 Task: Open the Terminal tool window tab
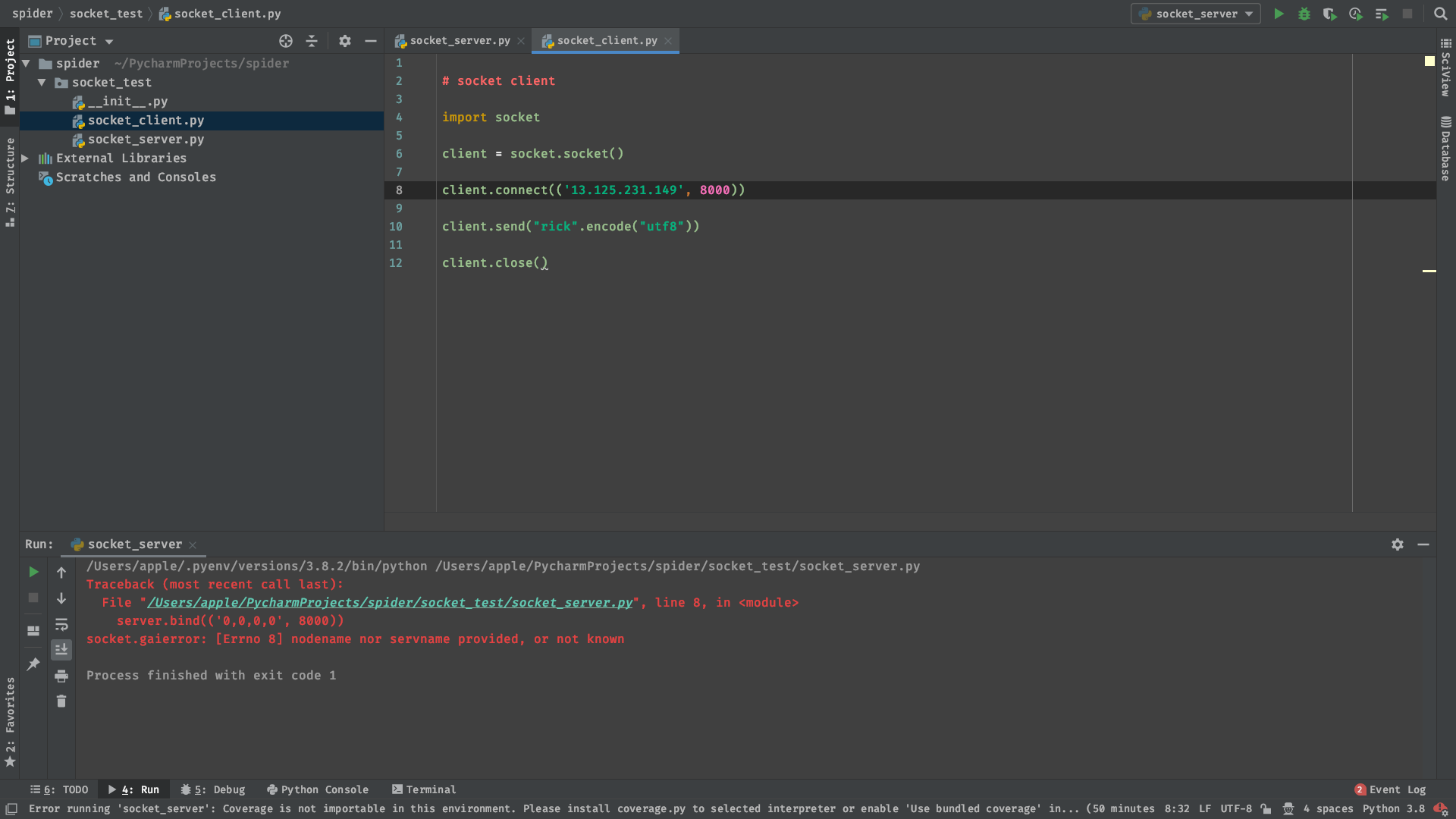click(424, 789)
